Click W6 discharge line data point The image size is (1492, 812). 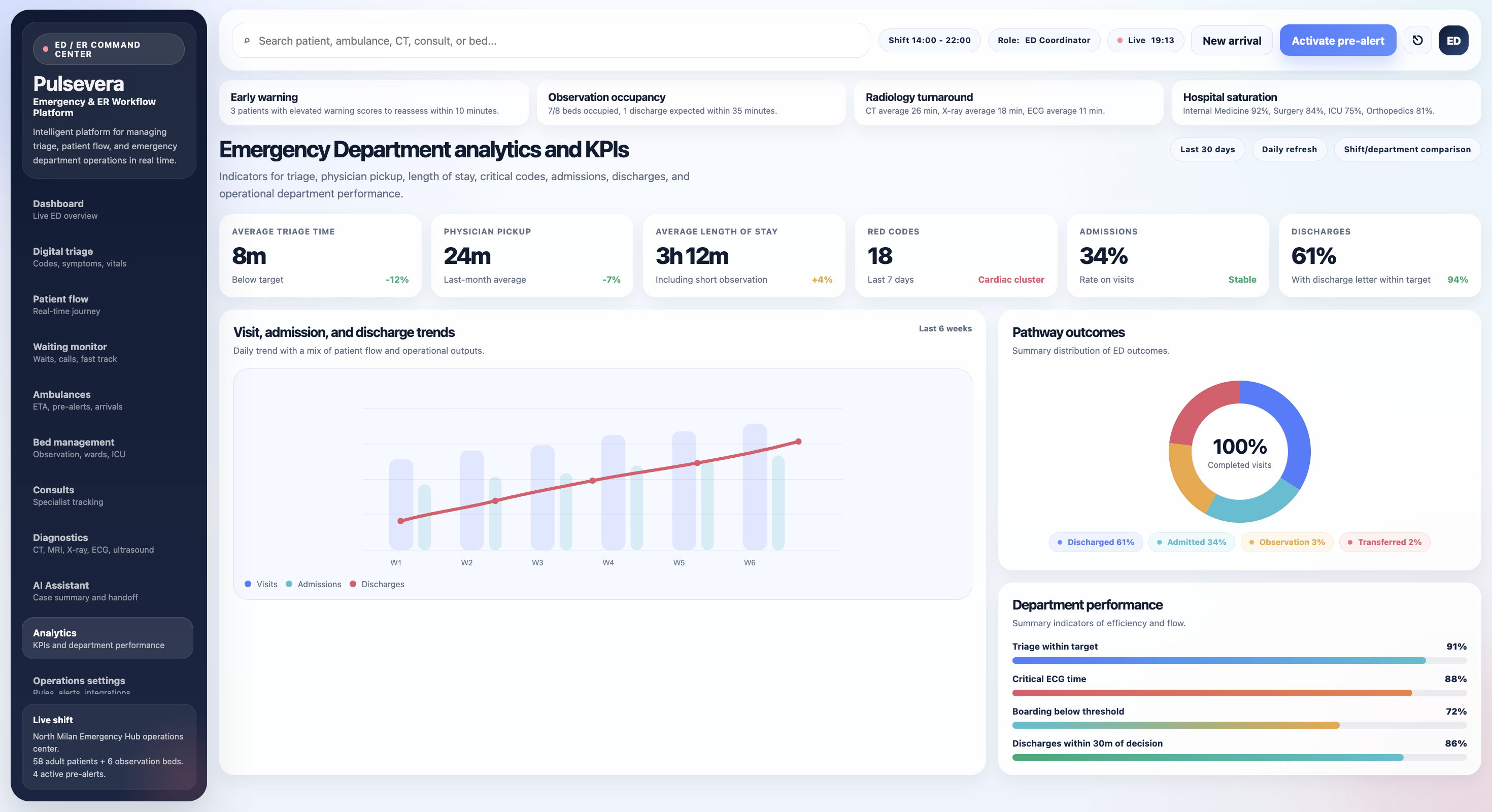tap(798, 442)
